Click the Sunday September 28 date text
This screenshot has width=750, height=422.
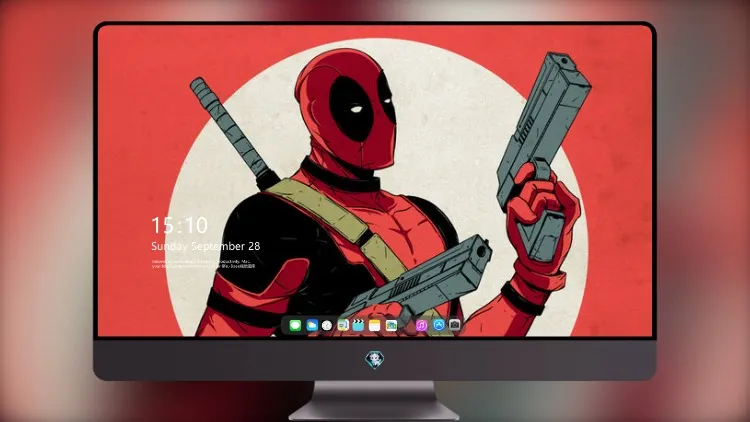point(206,246)
